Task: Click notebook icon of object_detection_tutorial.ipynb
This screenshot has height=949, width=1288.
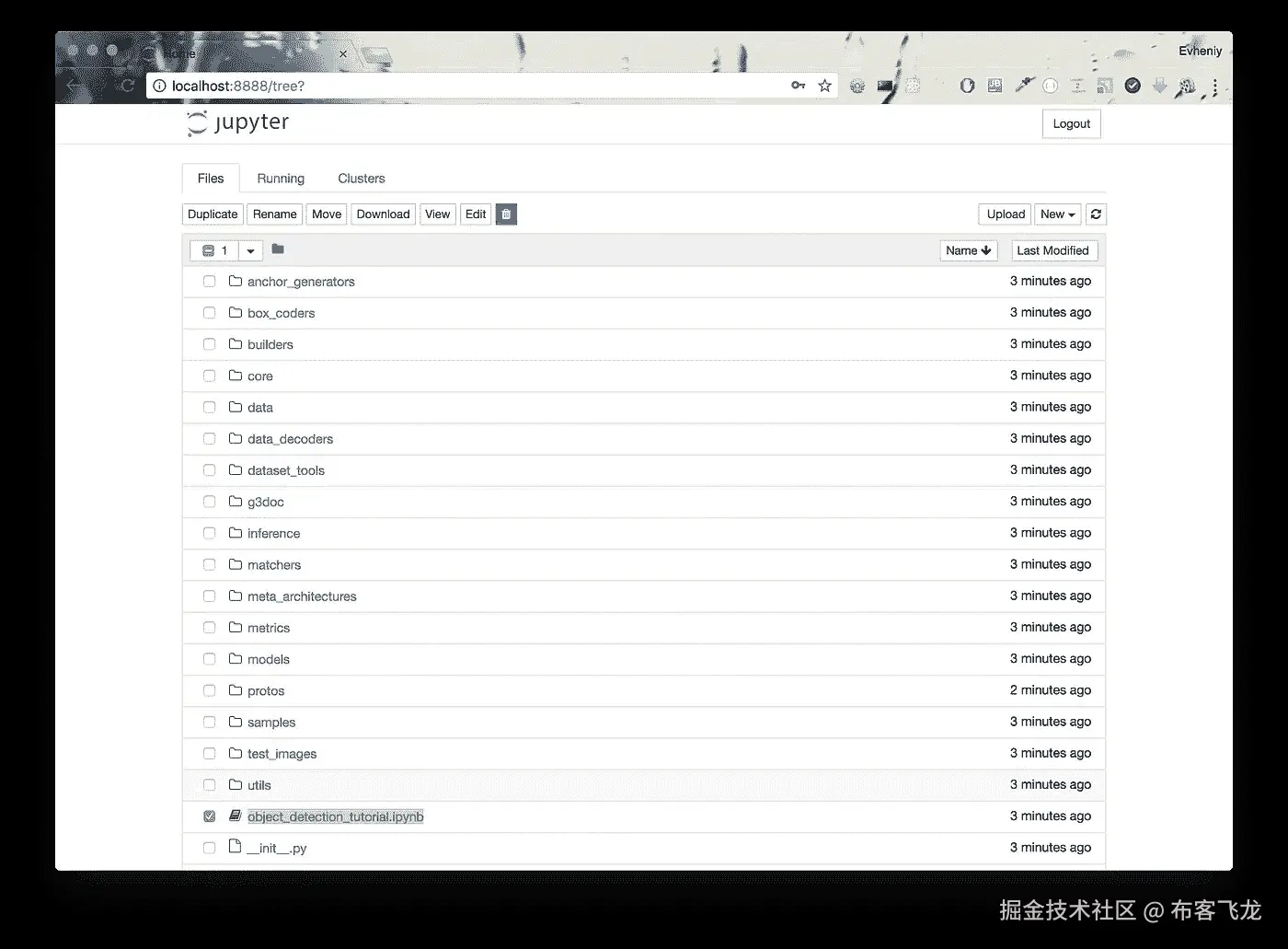Action: pos(236,816)
